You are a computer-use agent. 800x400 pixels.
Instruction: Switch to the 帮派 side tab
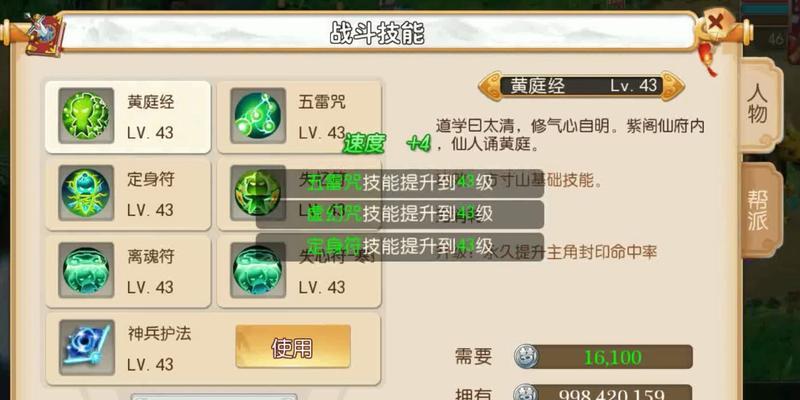pyautogui.click(x=759, y=211)
